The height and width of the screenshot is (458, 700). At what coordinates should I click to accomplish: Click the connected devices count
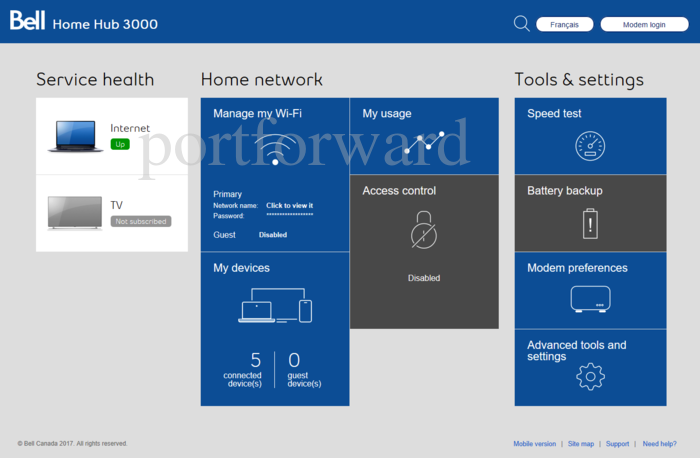pos(255,361)
